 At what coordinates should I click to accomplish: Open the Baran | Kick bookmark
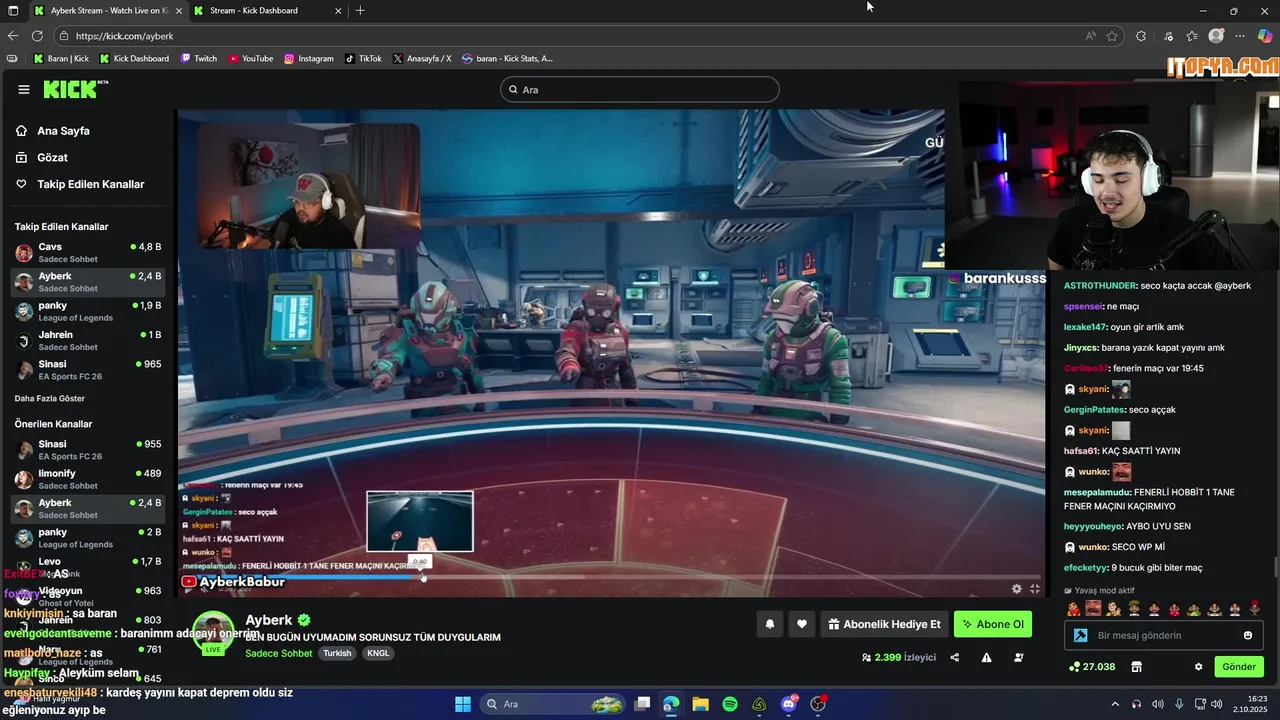point(61,58)
